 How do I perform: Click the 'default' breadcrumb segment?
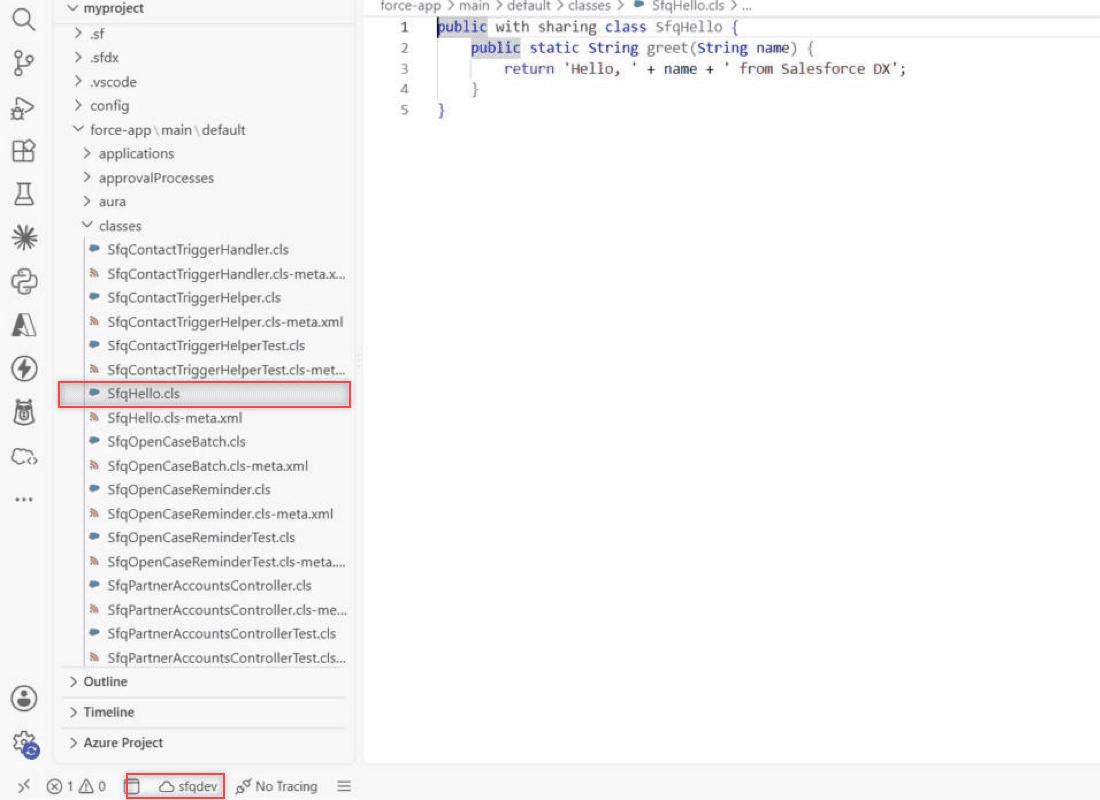click(528, 6)
